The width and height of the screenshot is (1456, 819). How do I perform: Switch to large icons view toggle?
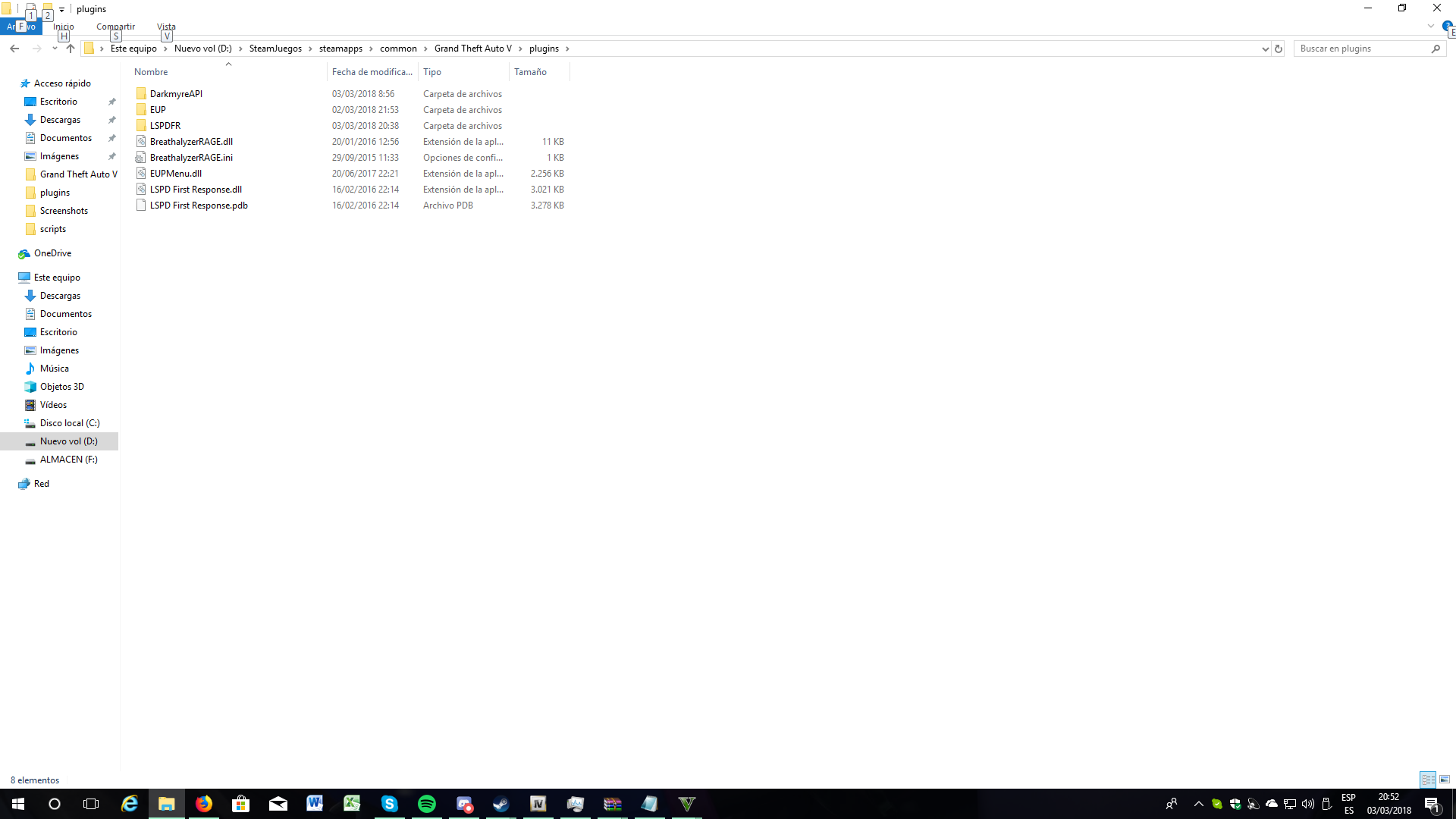pos(1445,780)
